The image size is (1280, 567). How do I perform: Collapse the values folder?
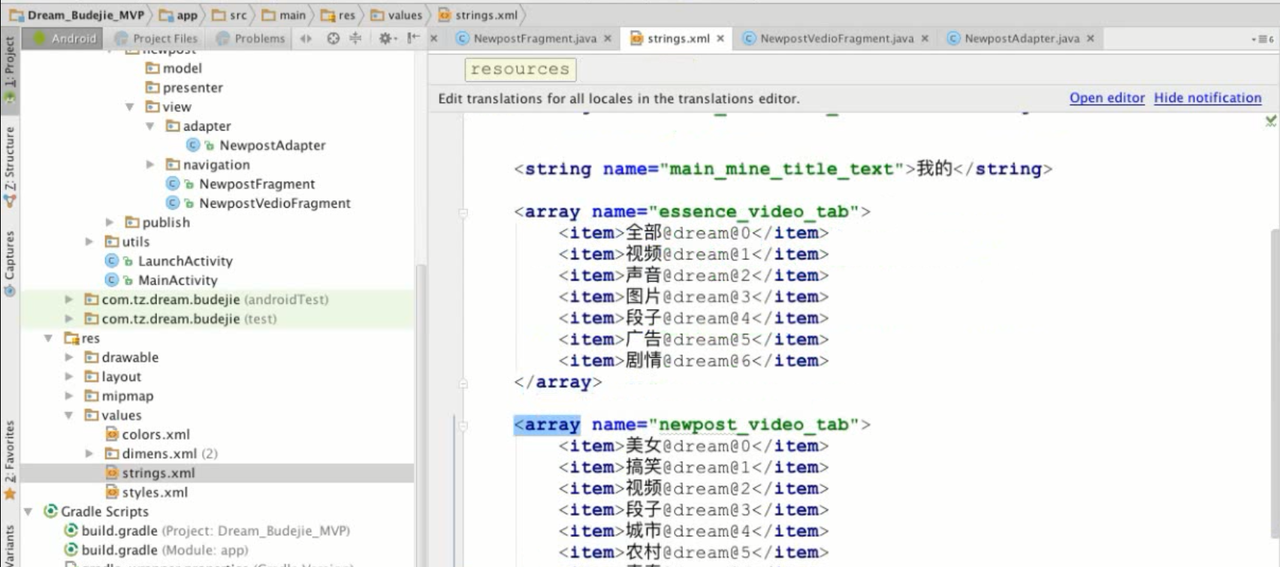(69, 415)
